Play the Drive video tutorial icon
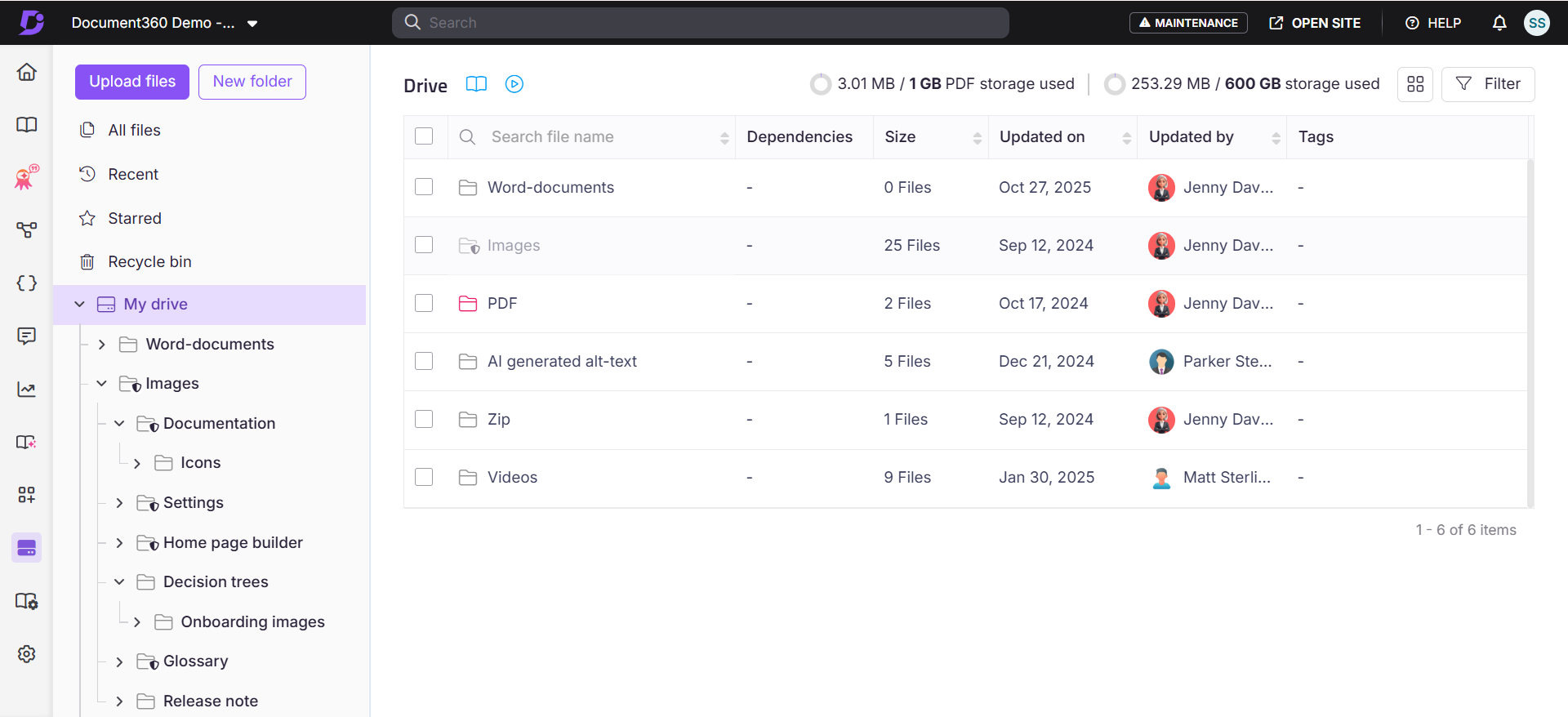1568x717 pixels. pyautogui.click(x=514, y=84)
